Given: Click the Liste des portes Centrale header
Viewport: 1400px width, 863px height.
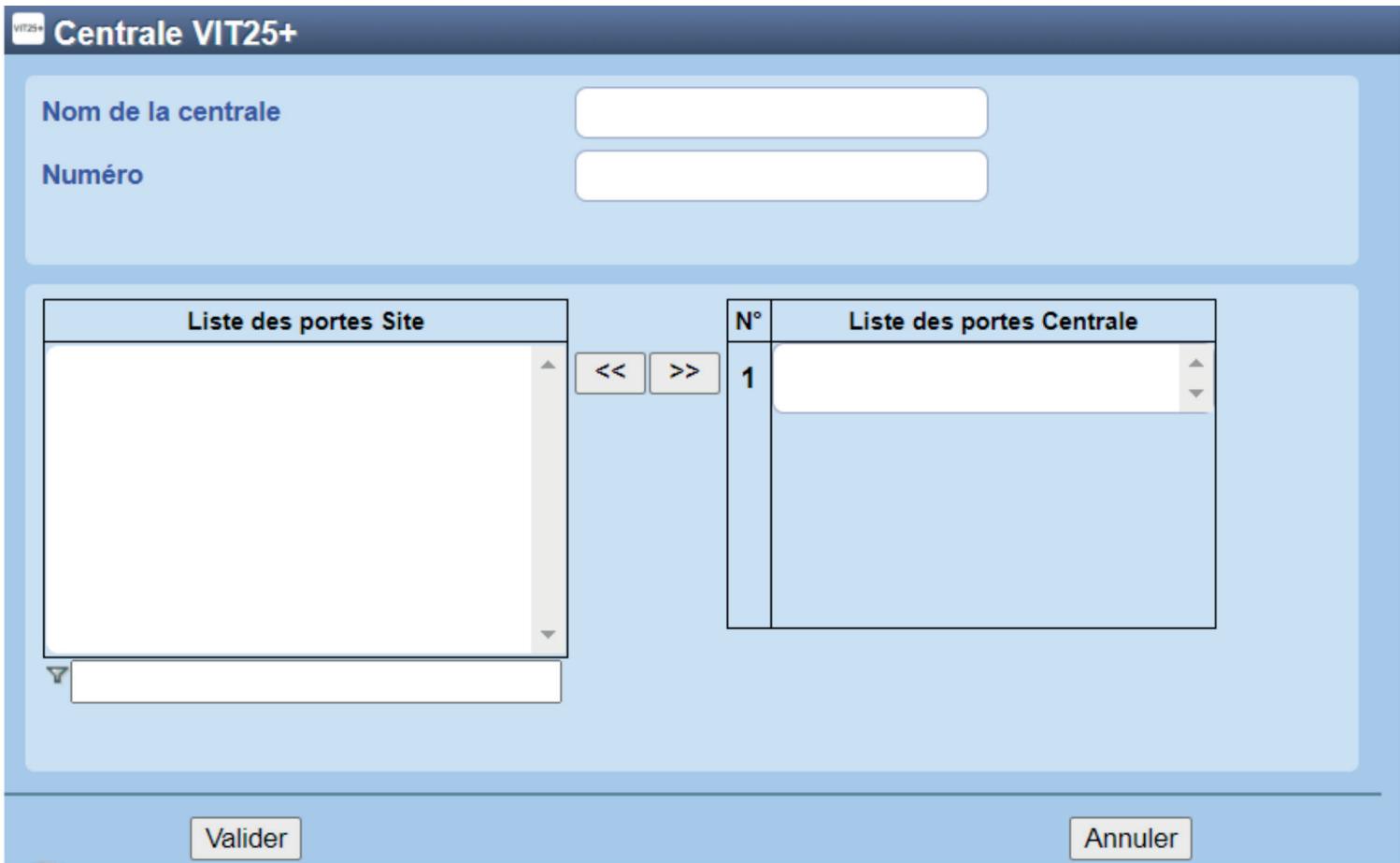Looking at the screenshot, I should (993, 322).
